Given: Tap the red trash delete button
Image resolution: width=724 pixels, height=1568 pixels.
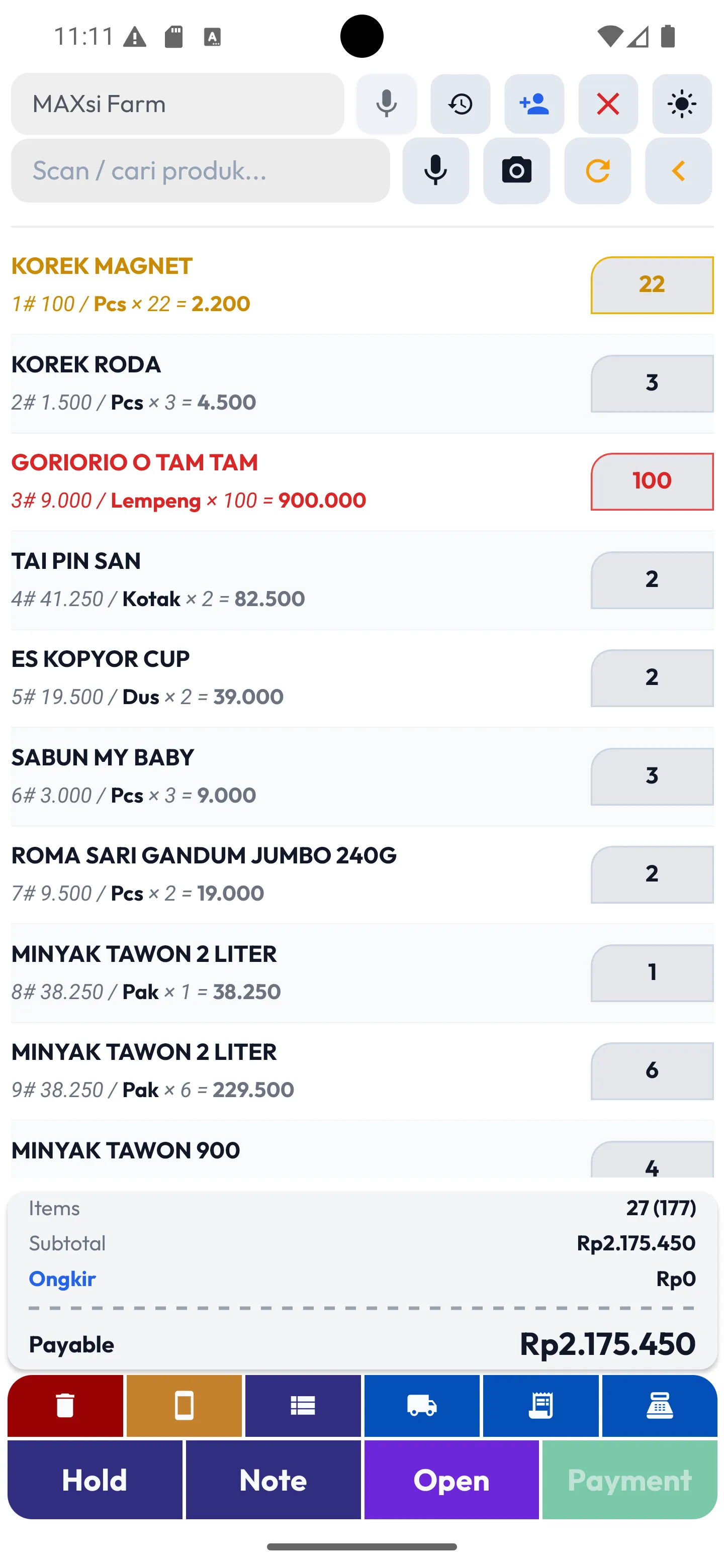Looking at the screenshot, I should [x=65, y=1406].
